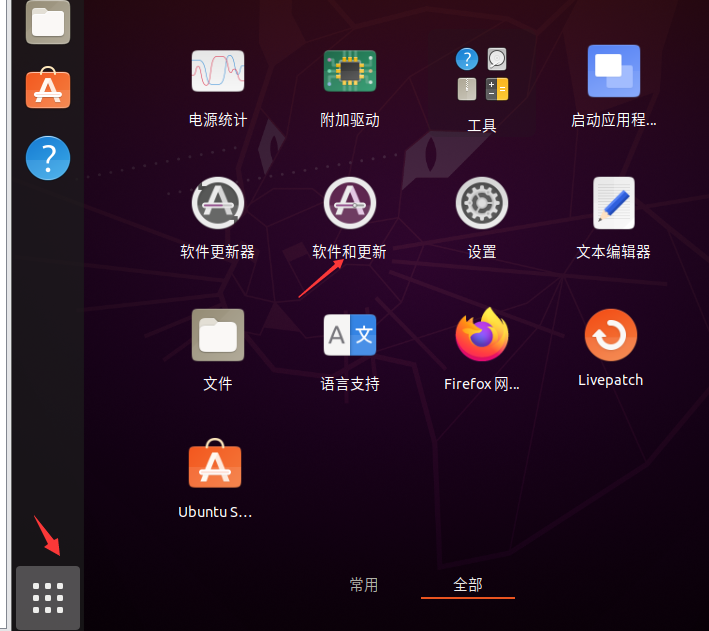Launch Additional Drivers (附加驱动)
Image resolution: width=709 pixels, height=631 pixels.
tap(350, 71)
